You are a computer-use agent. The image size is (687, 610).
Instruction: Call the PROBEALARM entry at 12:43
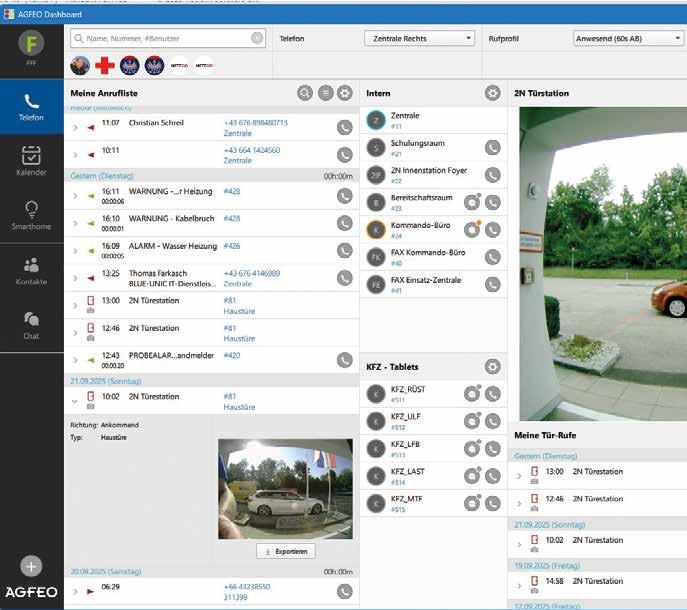[x=345, y=360]
